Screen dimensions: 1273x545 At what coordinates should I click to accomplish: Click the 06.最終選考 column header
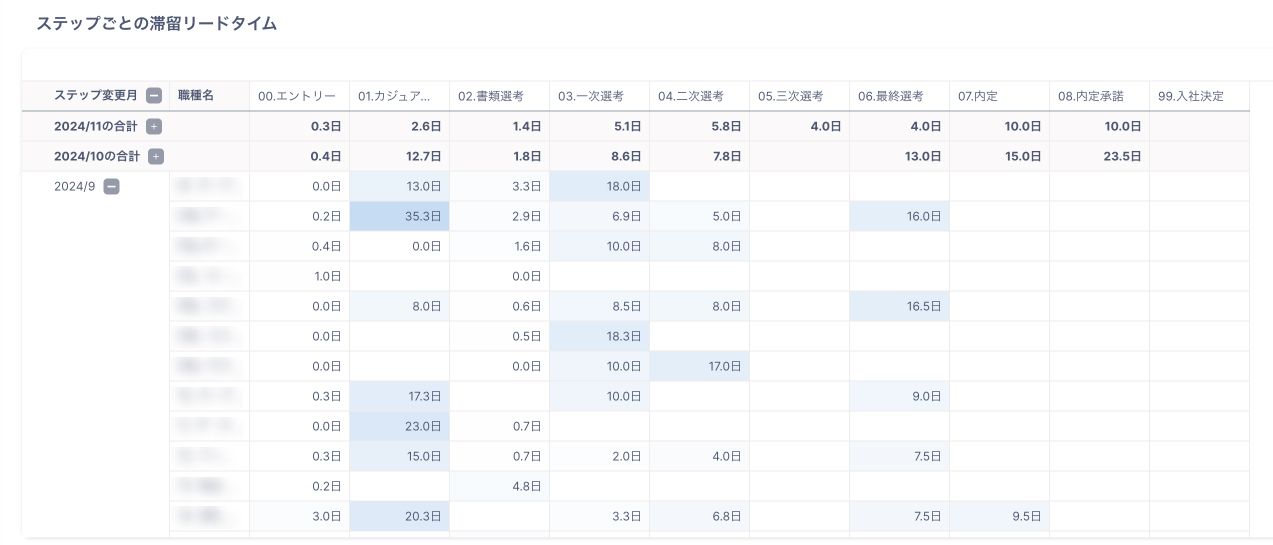(x=891, y=96)
